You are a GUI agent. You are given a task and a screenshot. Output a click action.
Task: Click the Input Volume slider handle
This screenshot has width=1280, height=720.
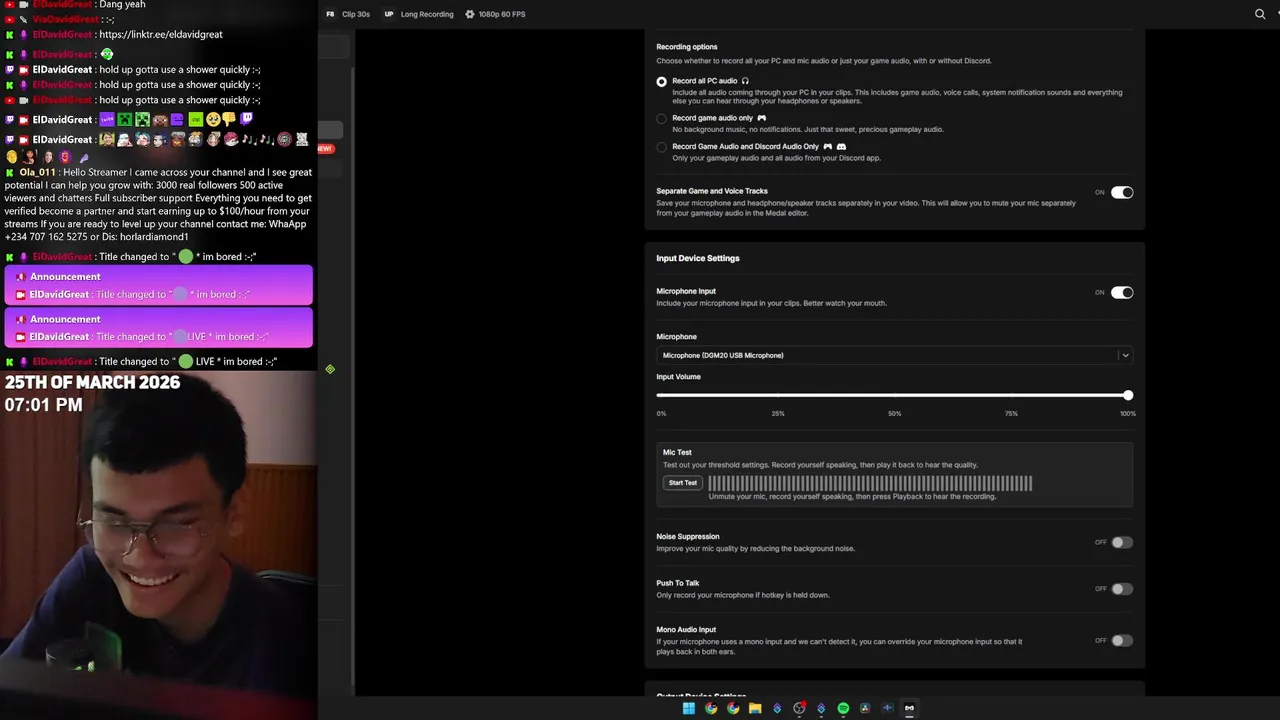click(x=1128, y=395)
